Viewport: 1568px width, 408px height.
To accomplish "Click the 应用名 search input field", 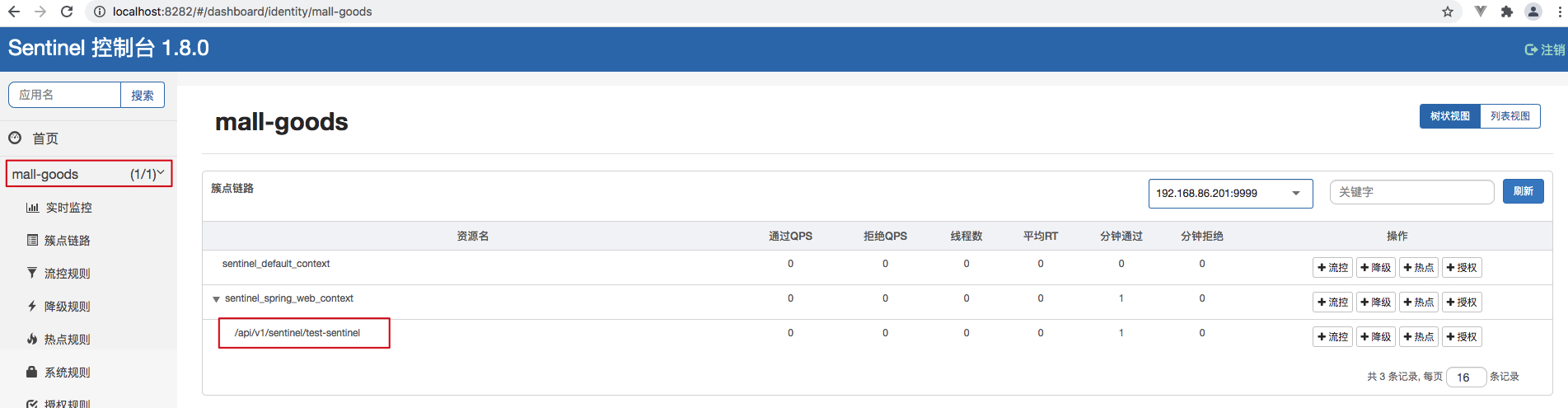I will [64, 95].
